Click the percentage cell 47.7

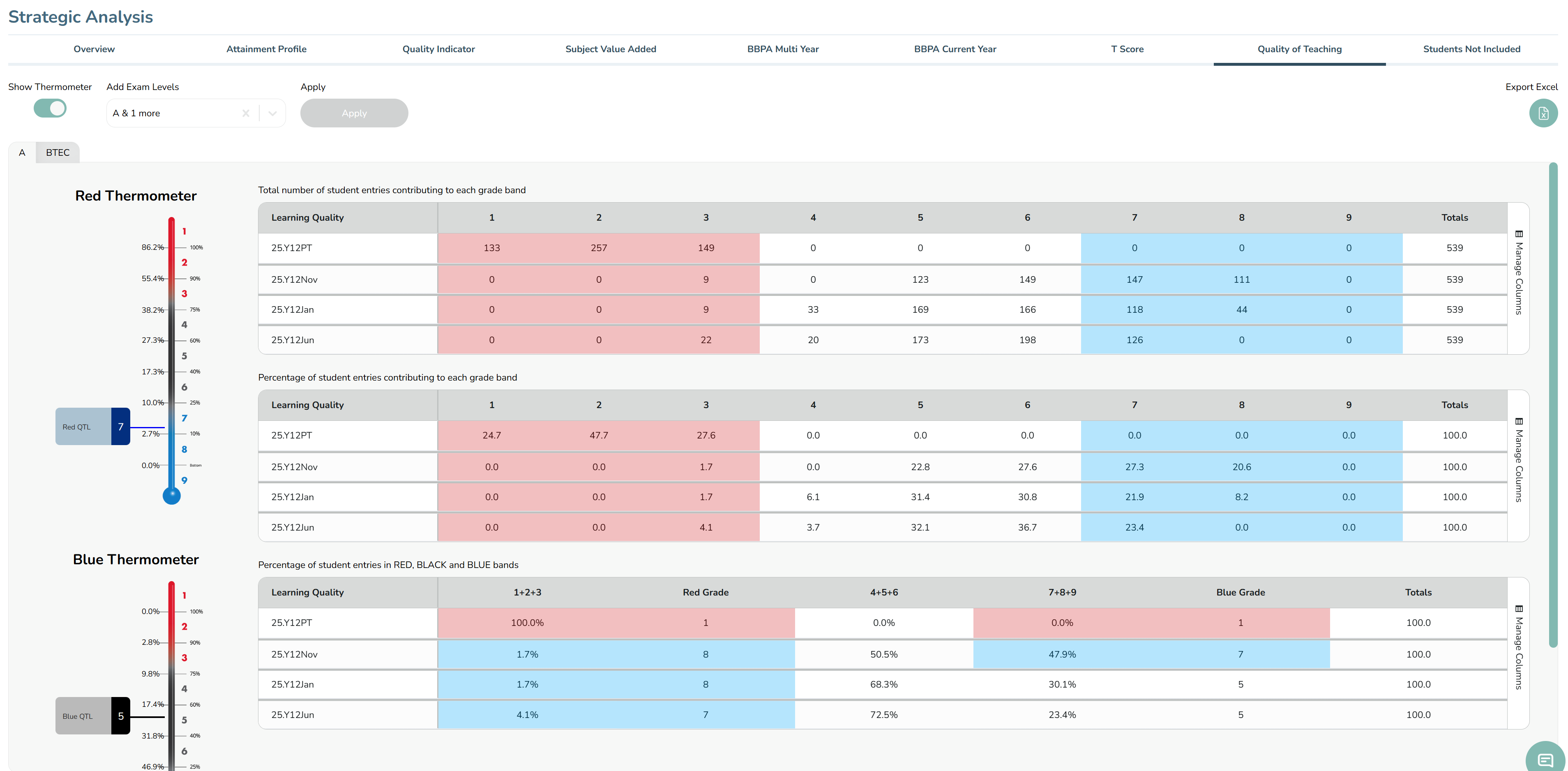click(599, 436)
